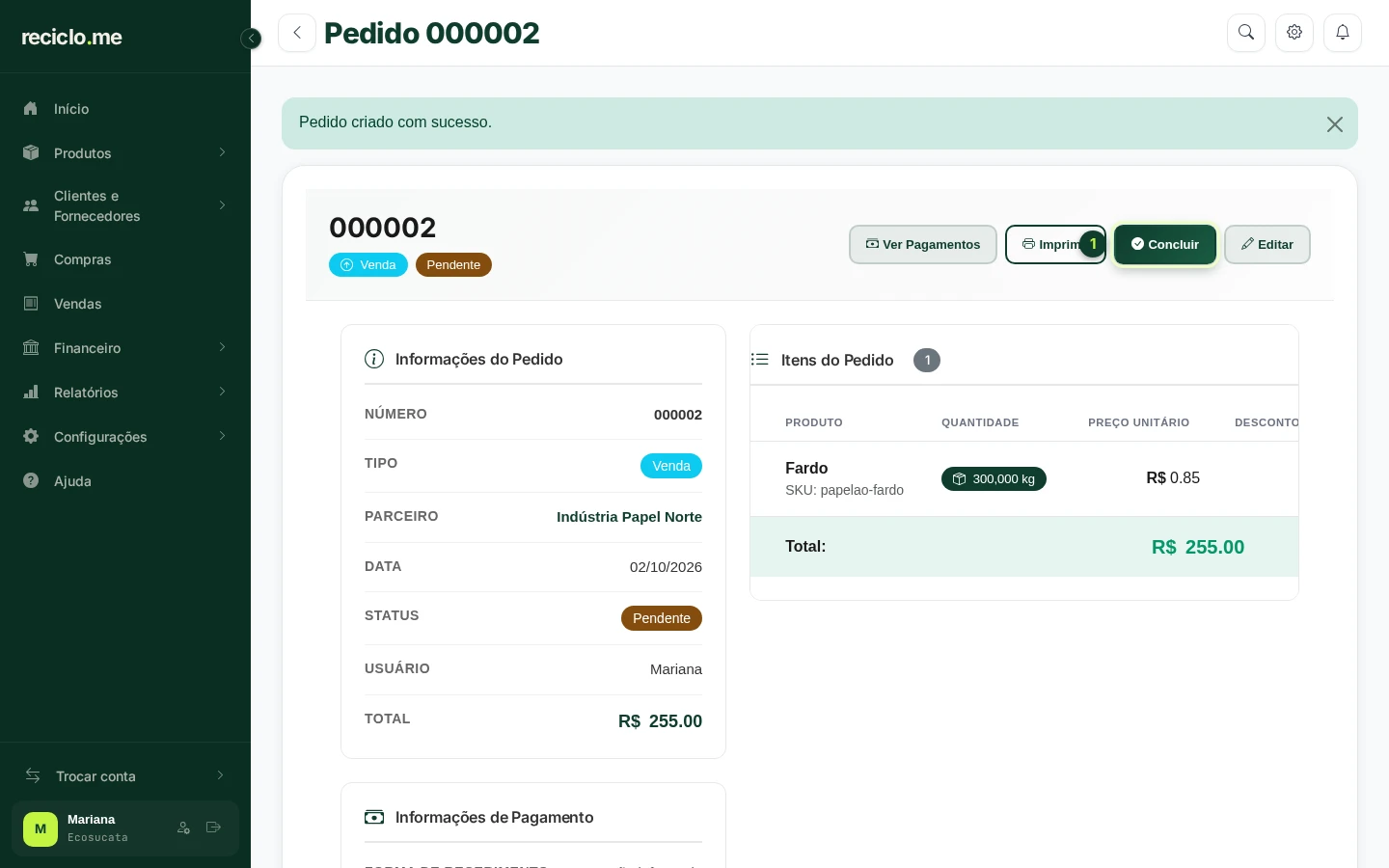Select the 'Fardo' product name
The image size is (1389, 868).
click(806, 468)
